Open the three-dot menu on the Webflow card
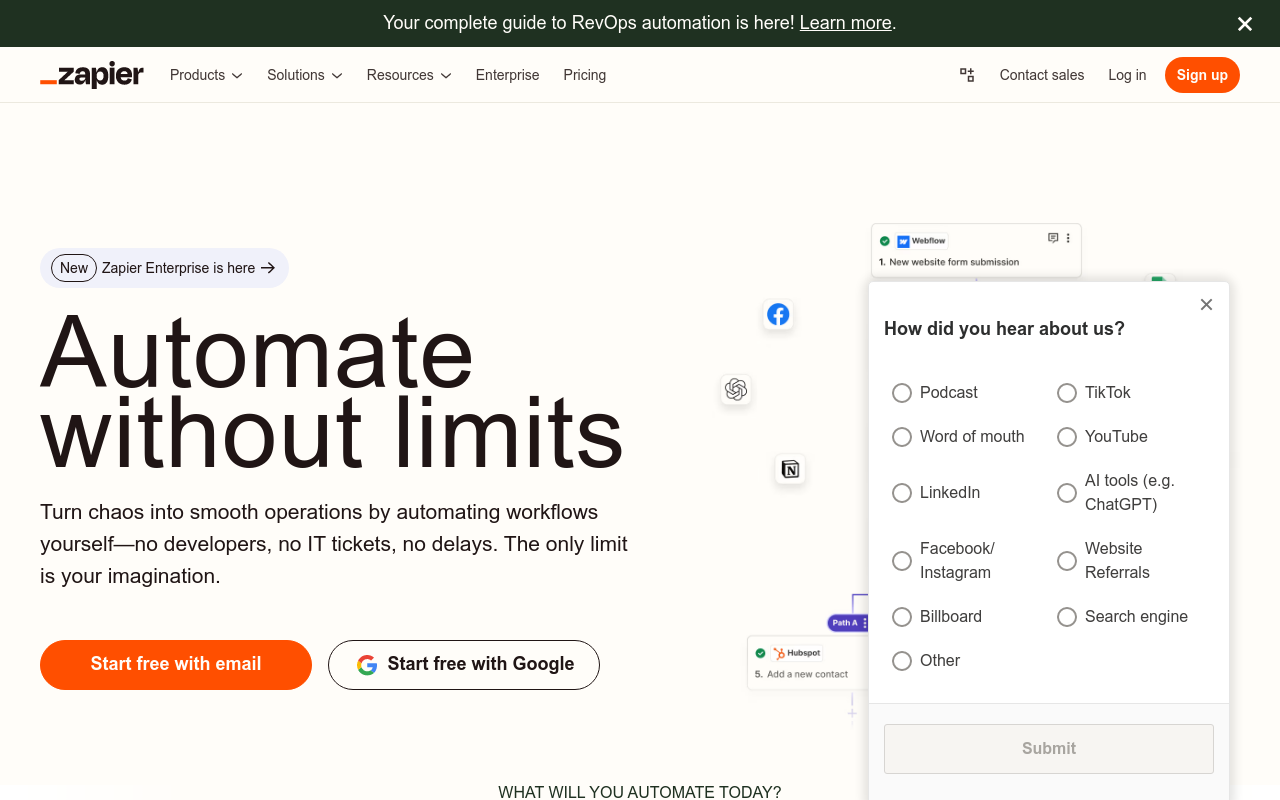 (x=1068, y=238)
